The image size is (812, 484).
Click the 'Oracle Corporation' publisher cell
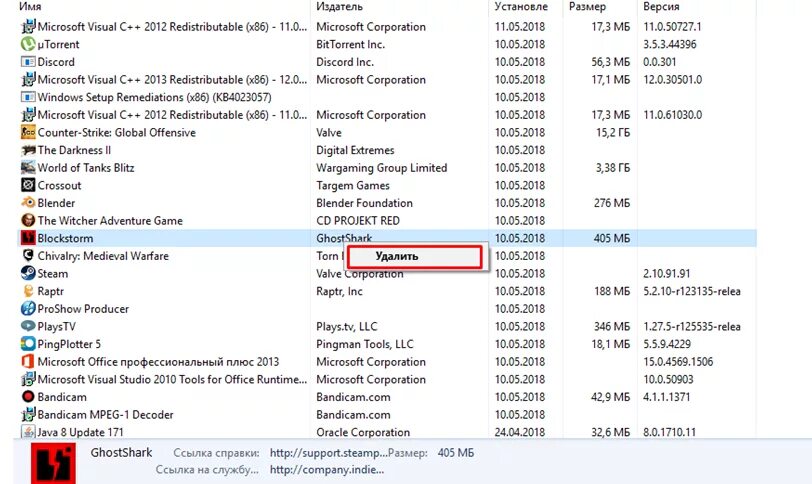pyautogui.click(x=363, y=432)
